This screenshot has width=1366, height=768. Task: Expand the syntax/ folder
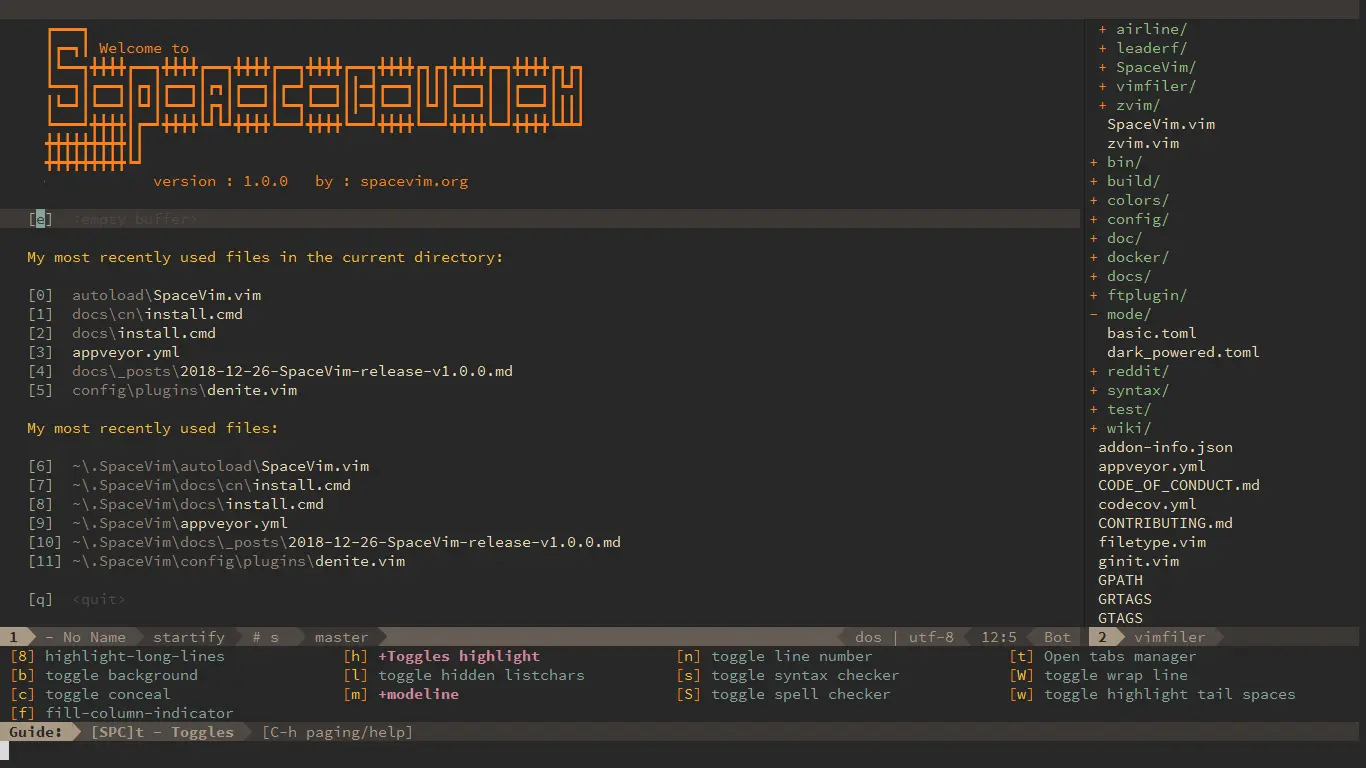pos(1135,390)
